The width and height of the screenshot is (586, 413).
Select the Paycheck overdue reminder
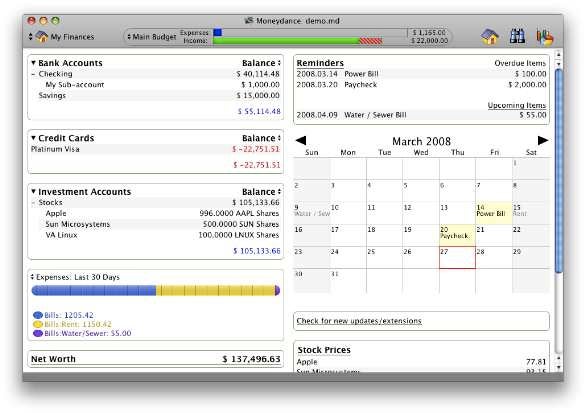(421, 85)
